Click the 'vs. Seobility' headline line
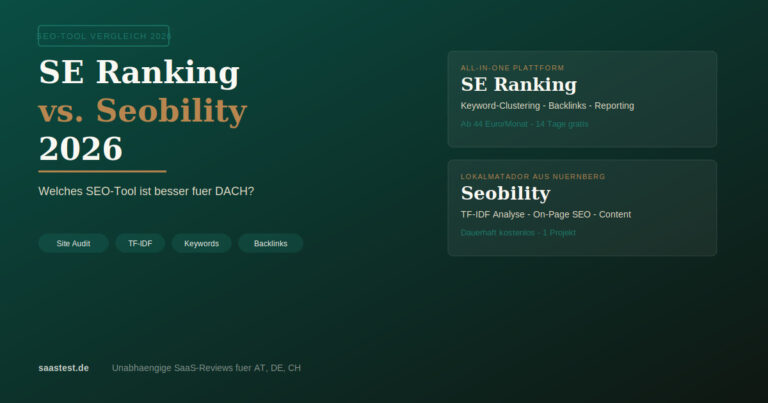768x403 pixels. coord(143,111)
